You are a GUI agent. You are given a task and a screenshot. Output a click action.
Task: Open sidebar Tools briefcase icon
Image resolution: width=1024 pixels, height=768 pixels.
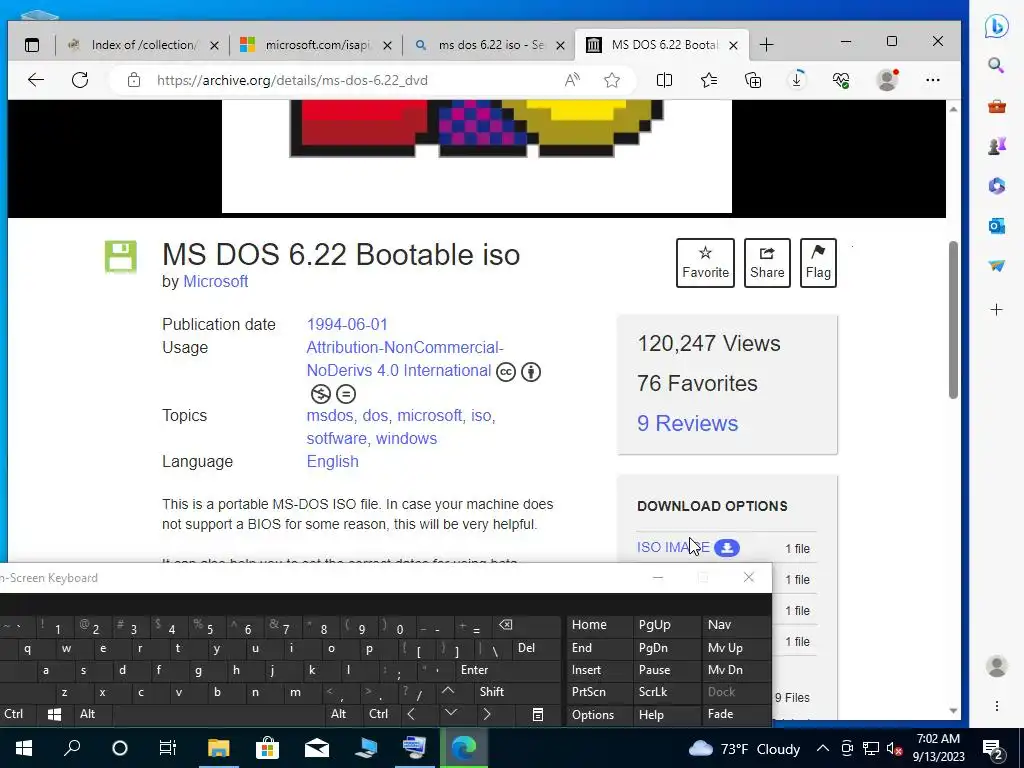[997, 106]
